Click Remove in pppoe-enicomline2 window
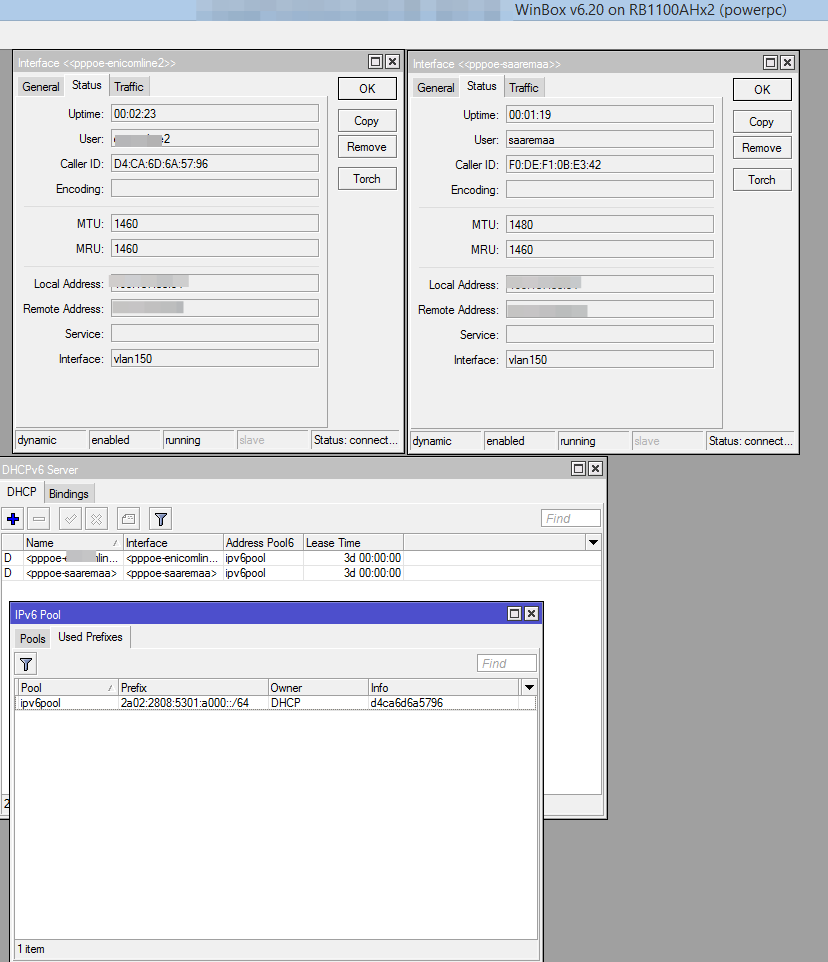The width and height of the screenshot is (828, 962). coord(367,147)
